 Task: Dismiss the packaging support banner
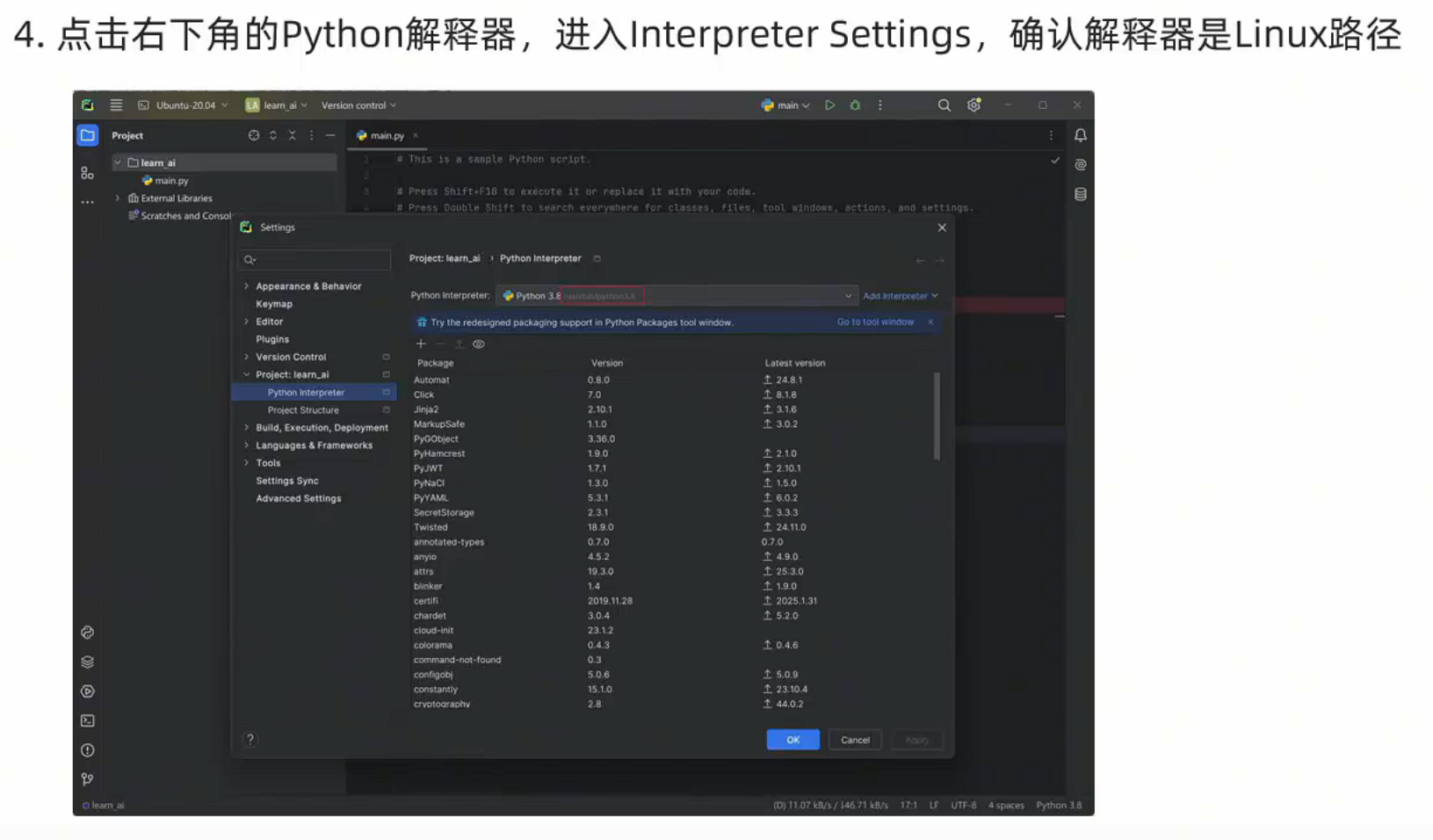coord(930,322)
